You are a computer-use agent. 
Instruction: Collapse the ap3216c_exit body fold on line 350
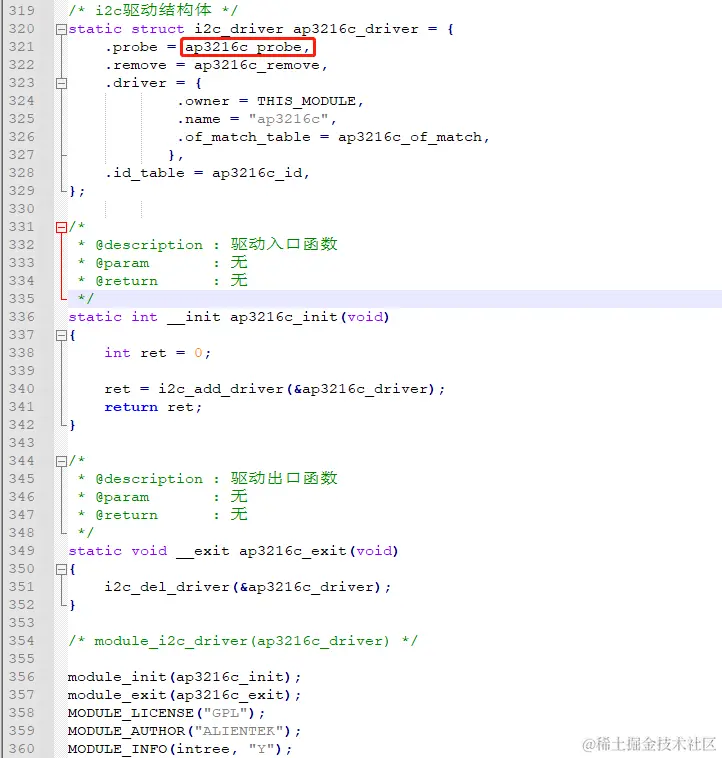click(x=61, y=569)
